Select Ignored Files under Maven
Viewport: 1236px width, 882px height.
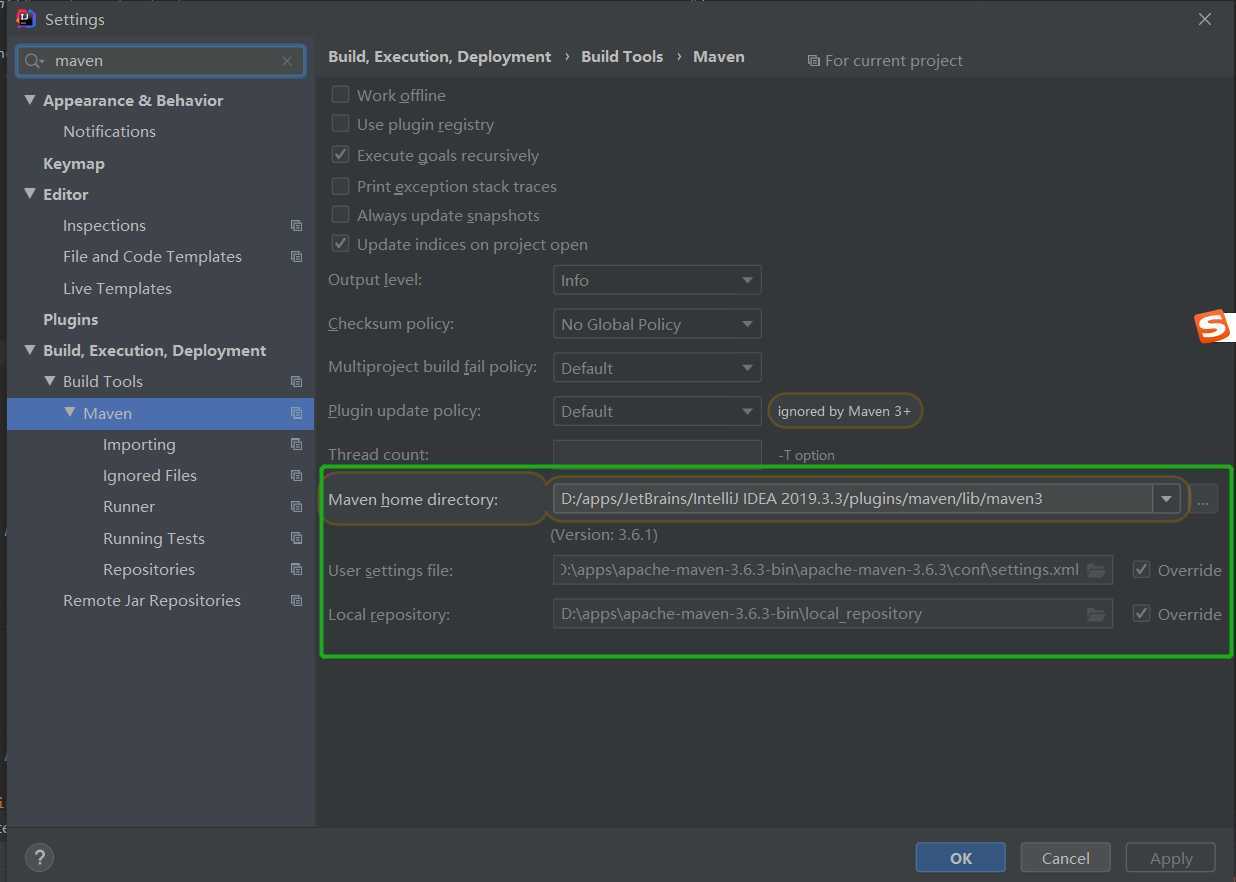coord(150,476)
